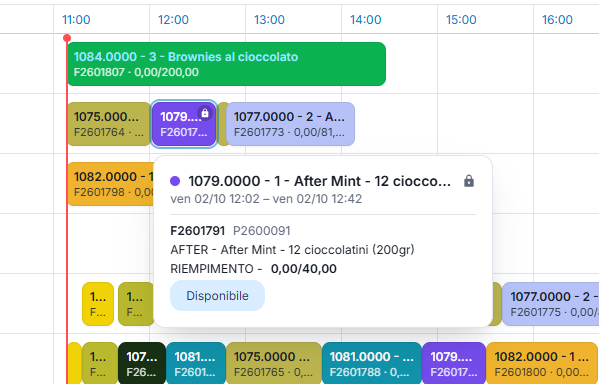Click the Disponibile status badge
The width and height of the screenshot is (599, 384).
(x=217, y=295)
